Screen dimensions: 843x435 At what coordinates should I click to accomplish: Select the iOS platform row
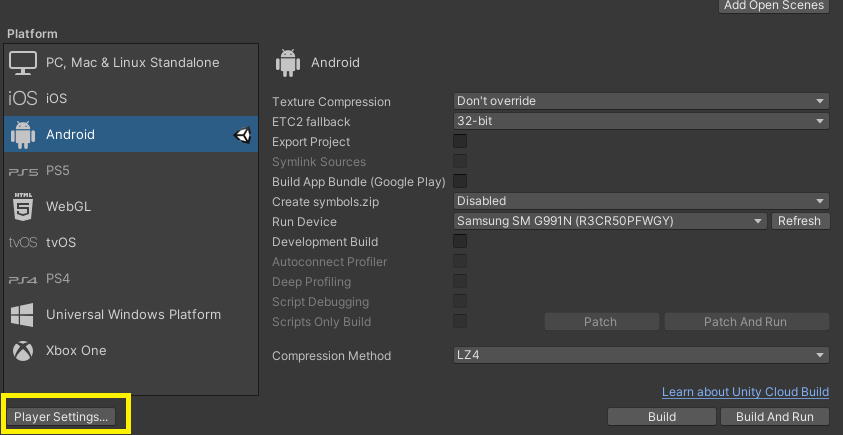pyautogui.click(x=131, y=98)
